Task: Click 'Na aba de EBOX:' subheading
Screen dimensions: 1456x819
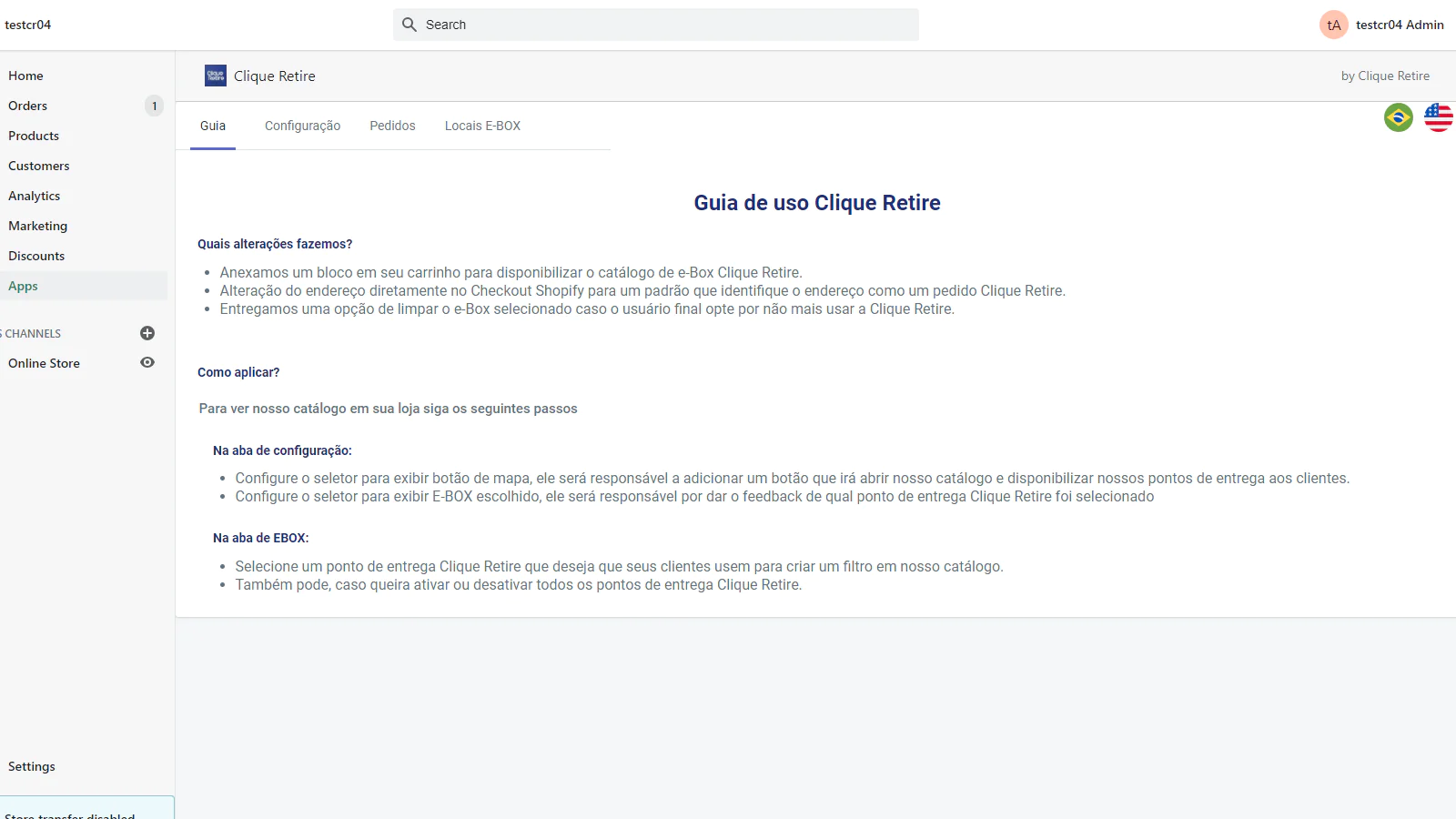Action: (x=261, y=538)
